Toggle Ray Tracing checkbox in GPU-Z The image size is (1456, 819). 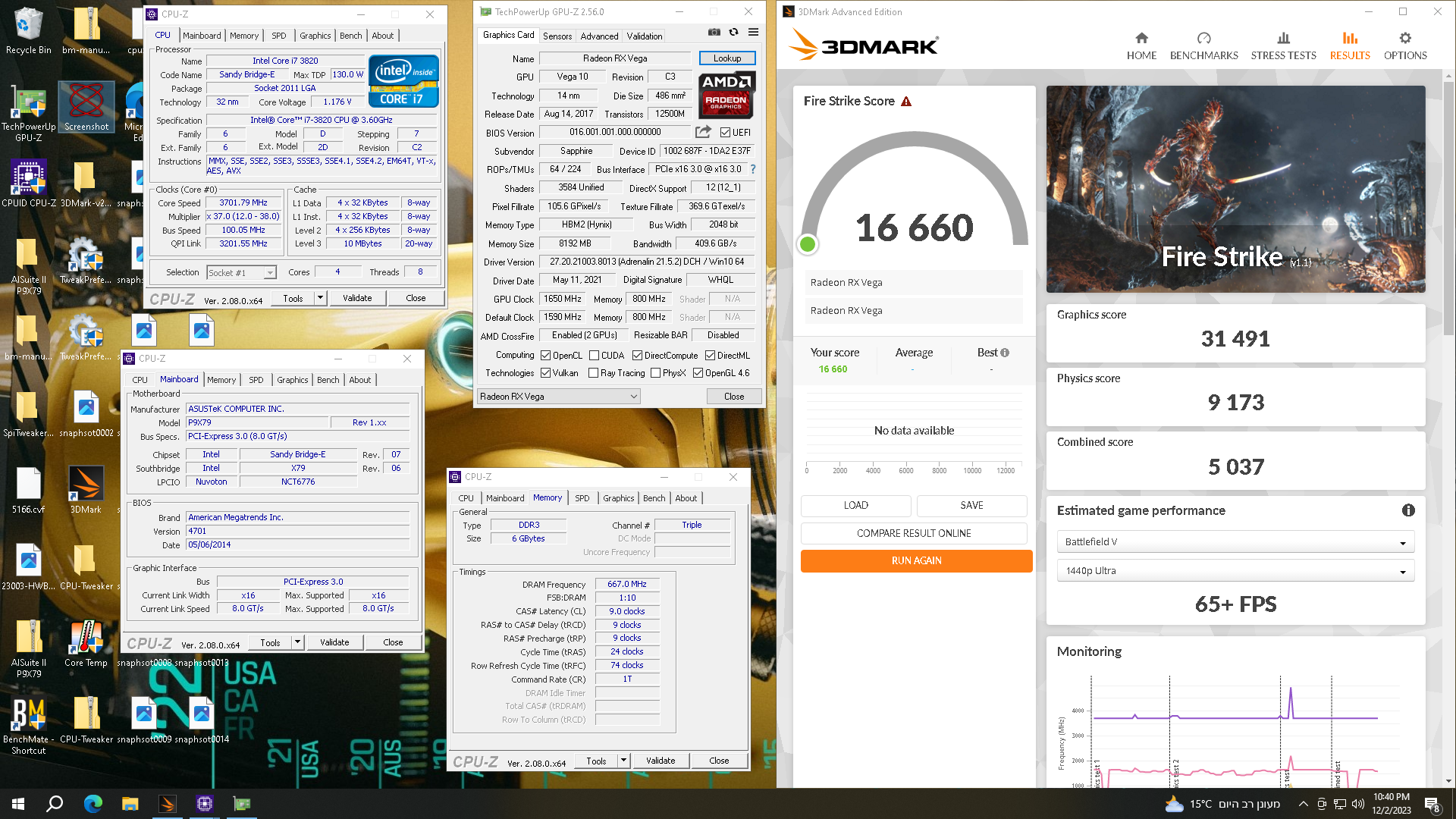(592, 373)
